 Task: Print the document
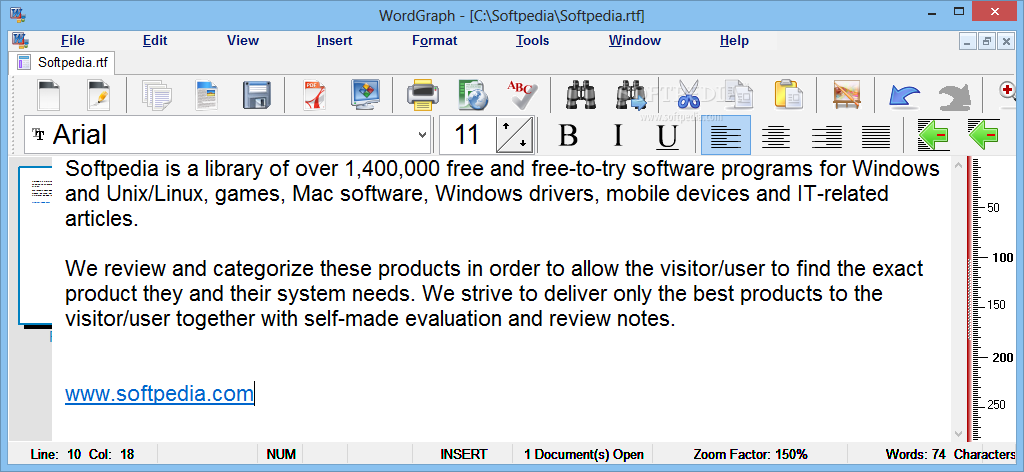[x=423, y=95]
